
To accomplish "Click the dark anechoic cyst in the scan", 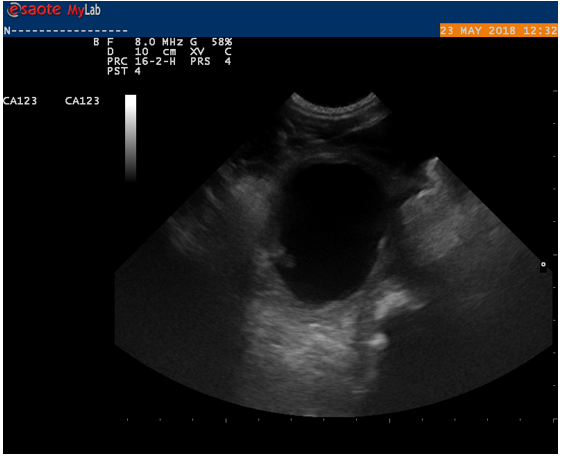I will click(x=330, y=231).
